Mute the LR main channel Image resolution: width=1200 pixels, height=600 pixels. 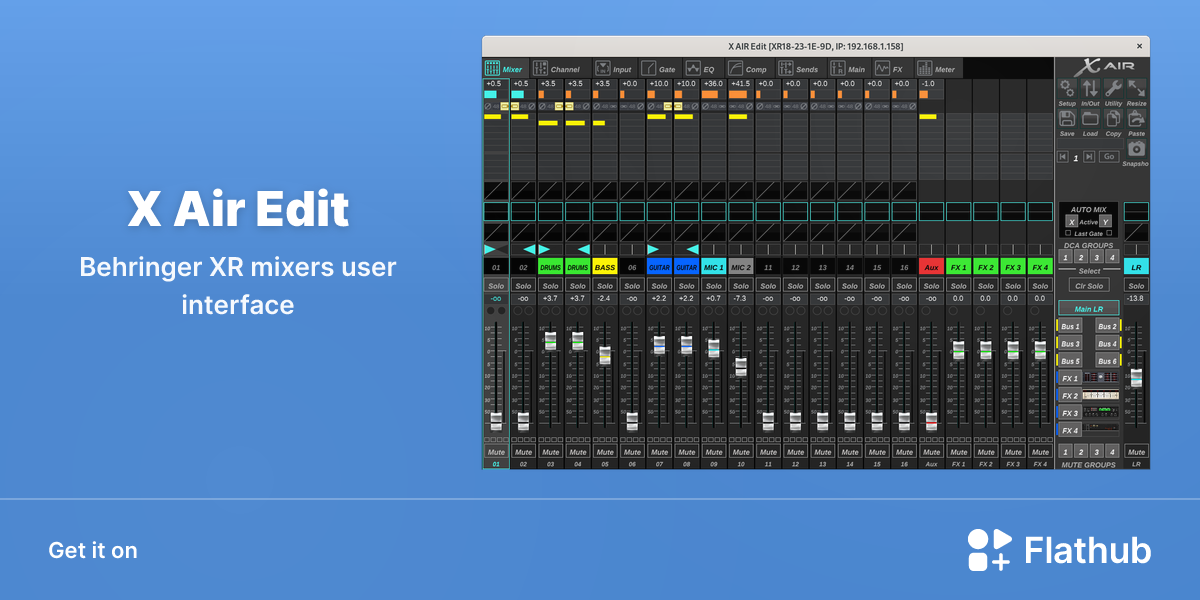1136,452
